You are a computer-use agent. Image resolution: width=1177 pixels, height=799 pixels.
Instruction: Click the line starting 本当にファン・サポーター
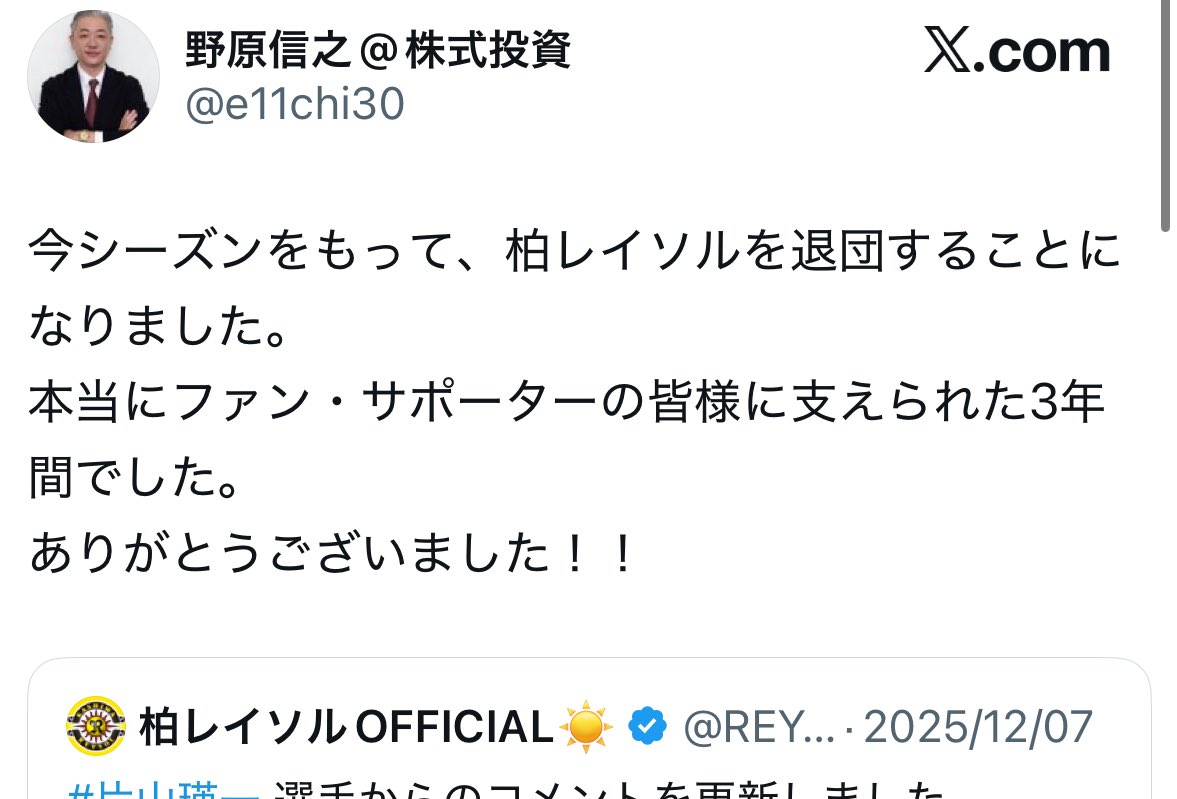coord(567,402)
